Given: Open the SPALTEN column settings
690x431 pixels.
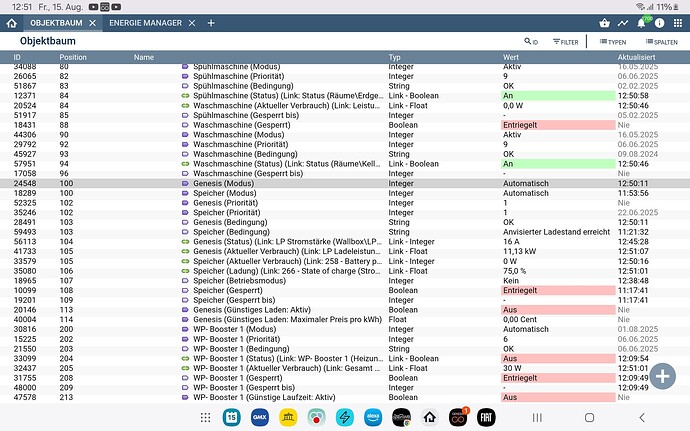Looking at the screenshot, I should point(661,42).
